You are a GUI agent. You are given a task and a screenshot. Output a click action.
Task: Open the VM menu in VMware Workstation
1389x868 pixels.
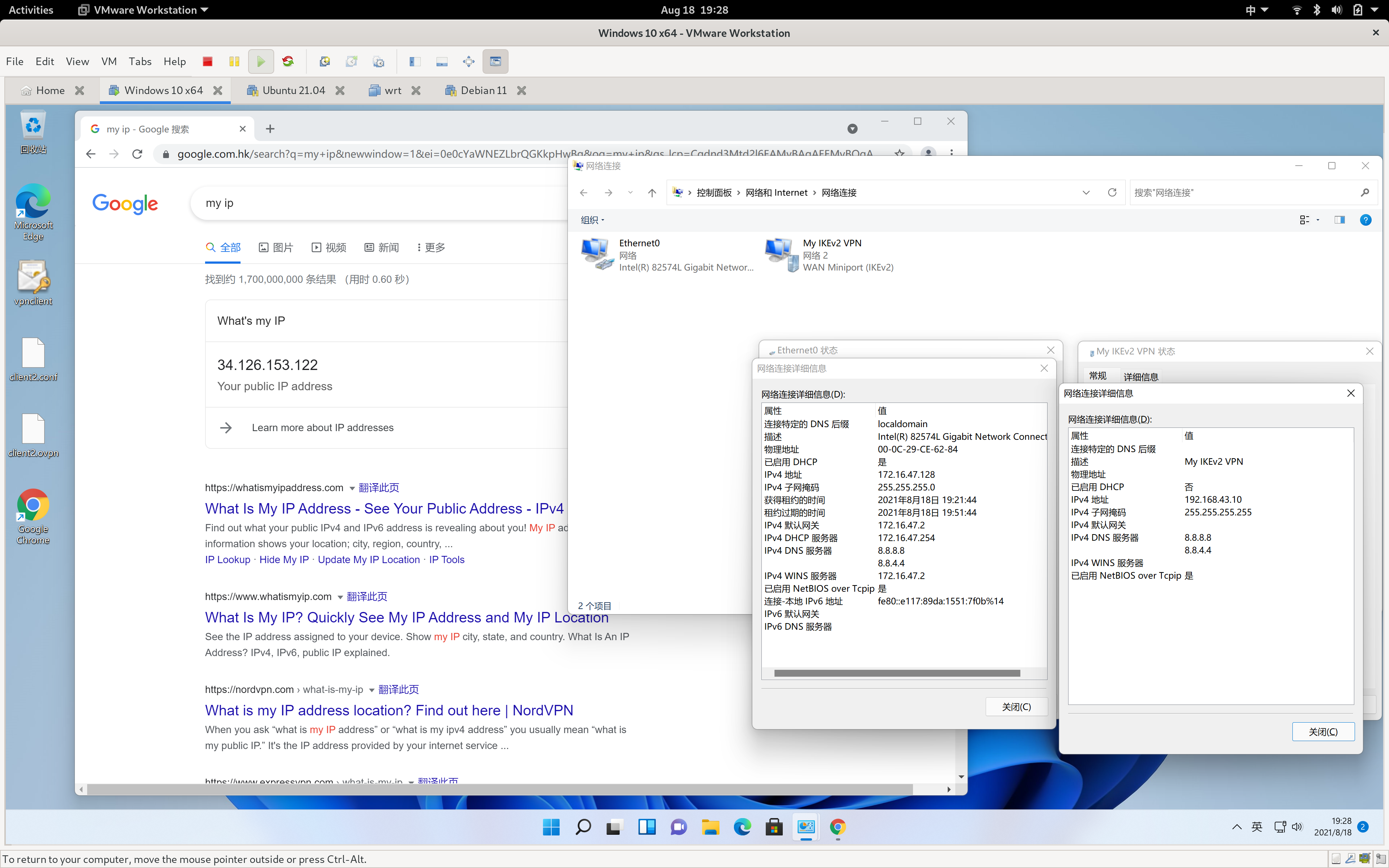pos(109,61)
